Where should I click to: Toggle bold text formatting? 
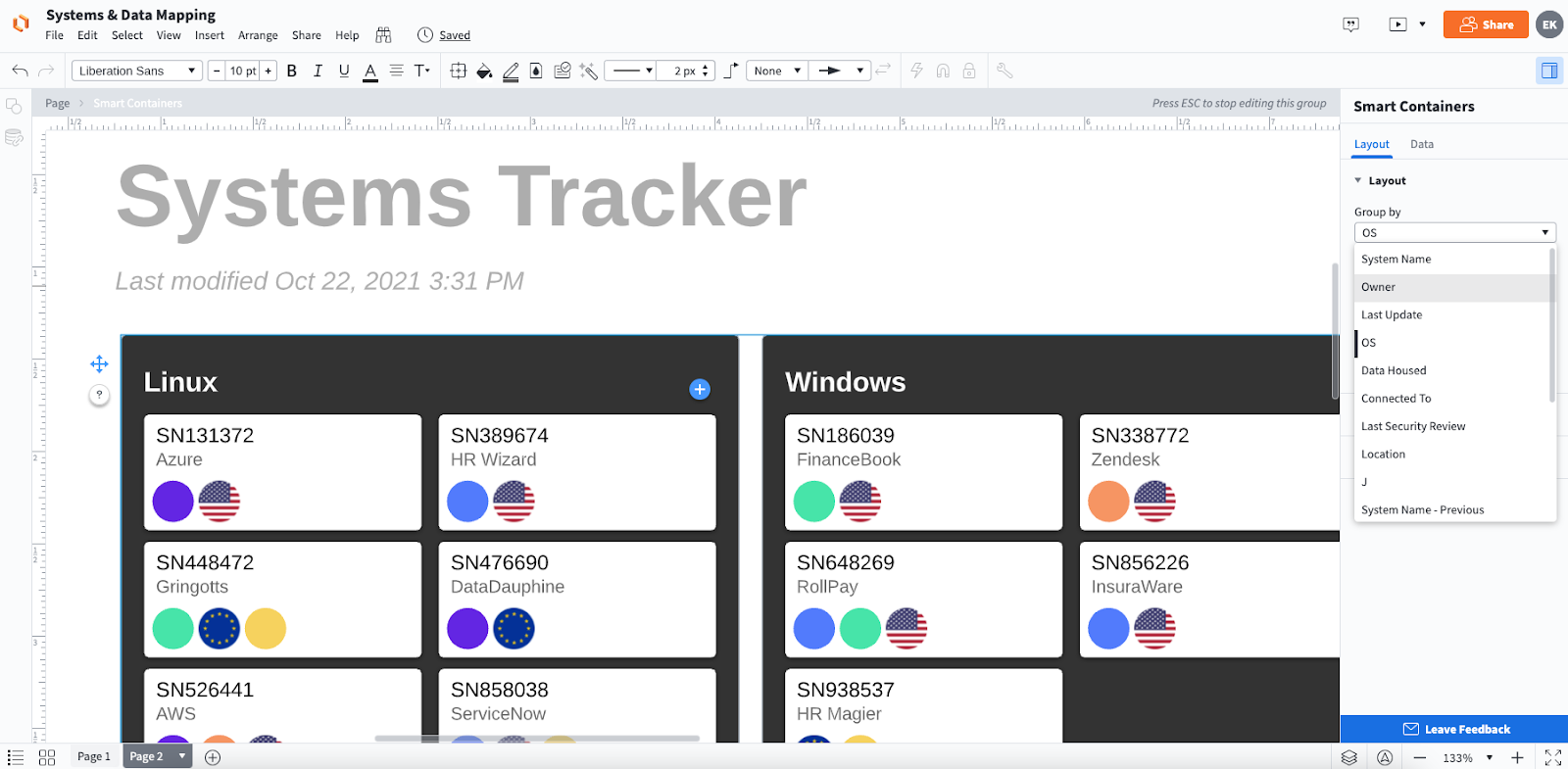coord(291,71)
